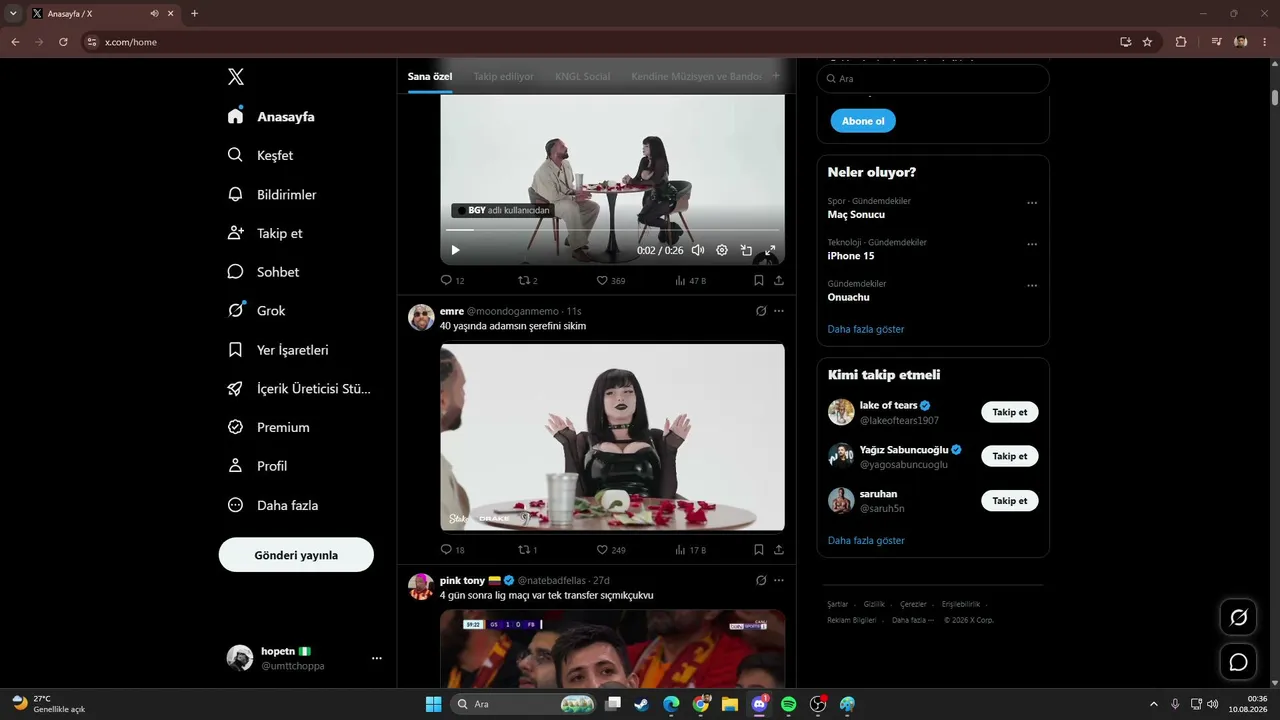Open the Chrome three-dot menu
Image resolution: width=1280 pixels, height=720 pixels.
(1265, 42)
